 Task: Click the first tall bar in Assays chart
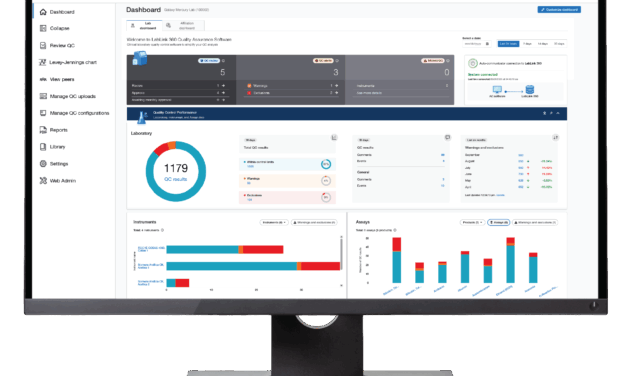397,260
